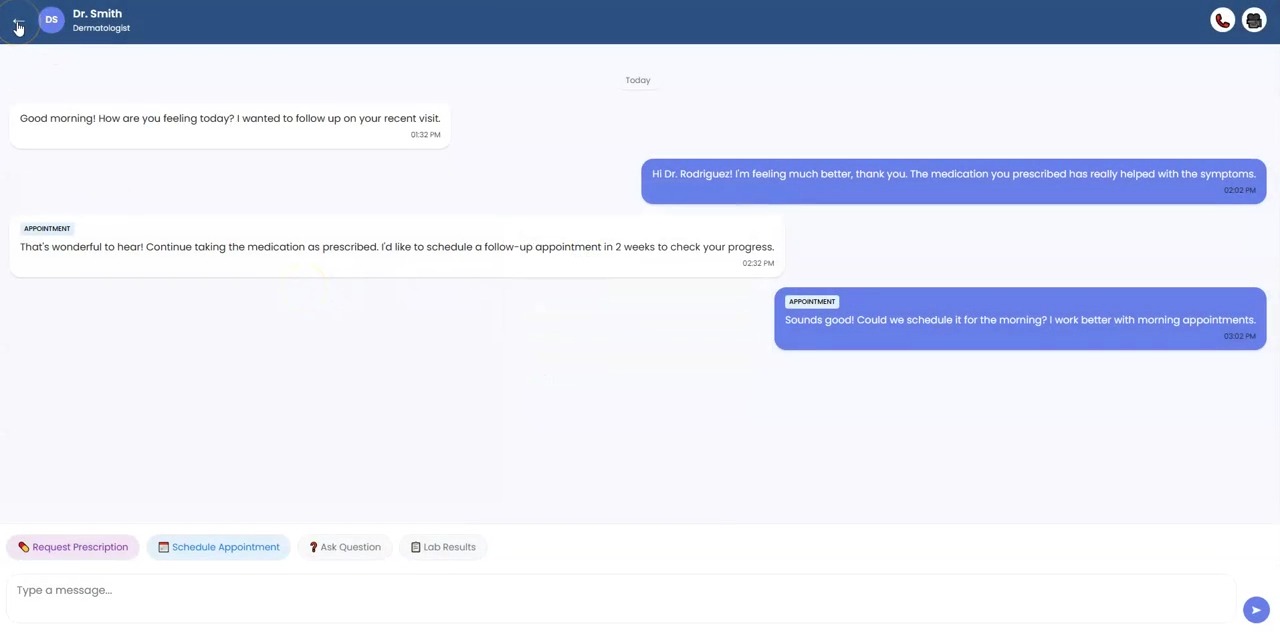Select the Ask Question quick action
The image size is (1280, 632).
(345, 547)
